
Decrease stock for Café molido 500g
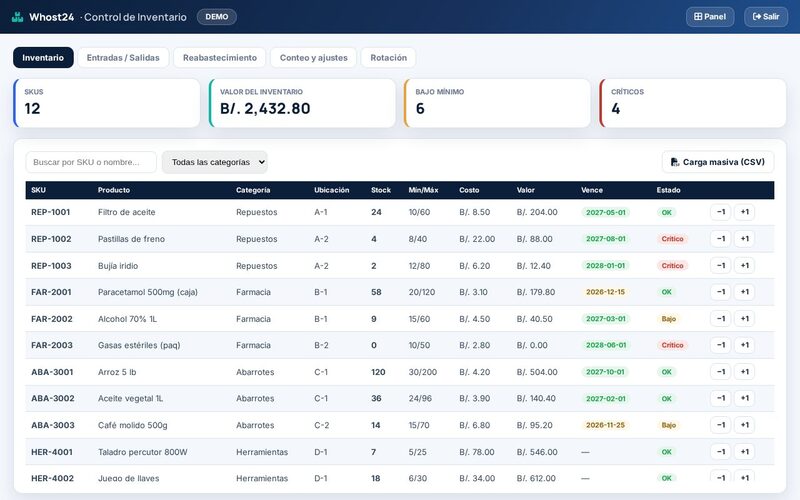coord(720,425)
